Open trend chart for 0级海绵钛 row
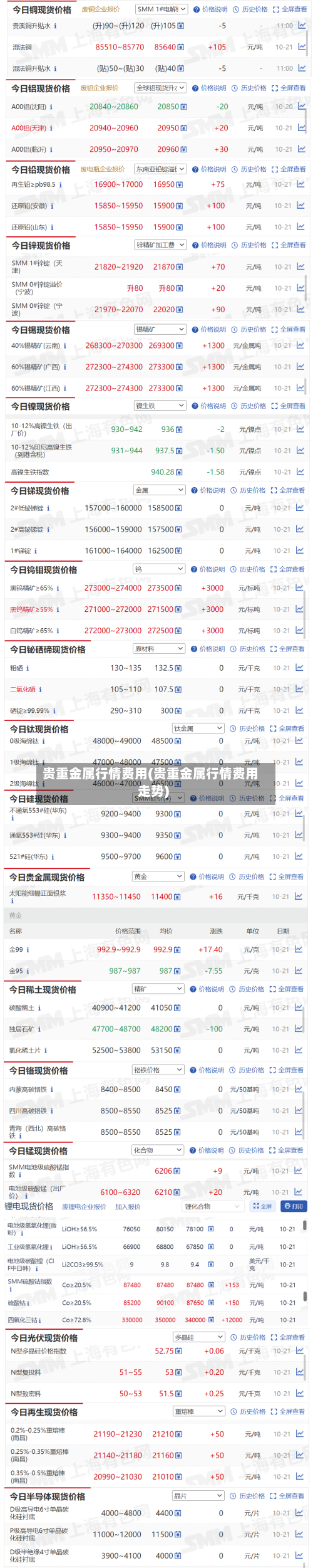The image size is (313, 1568). tap(300, 740)
